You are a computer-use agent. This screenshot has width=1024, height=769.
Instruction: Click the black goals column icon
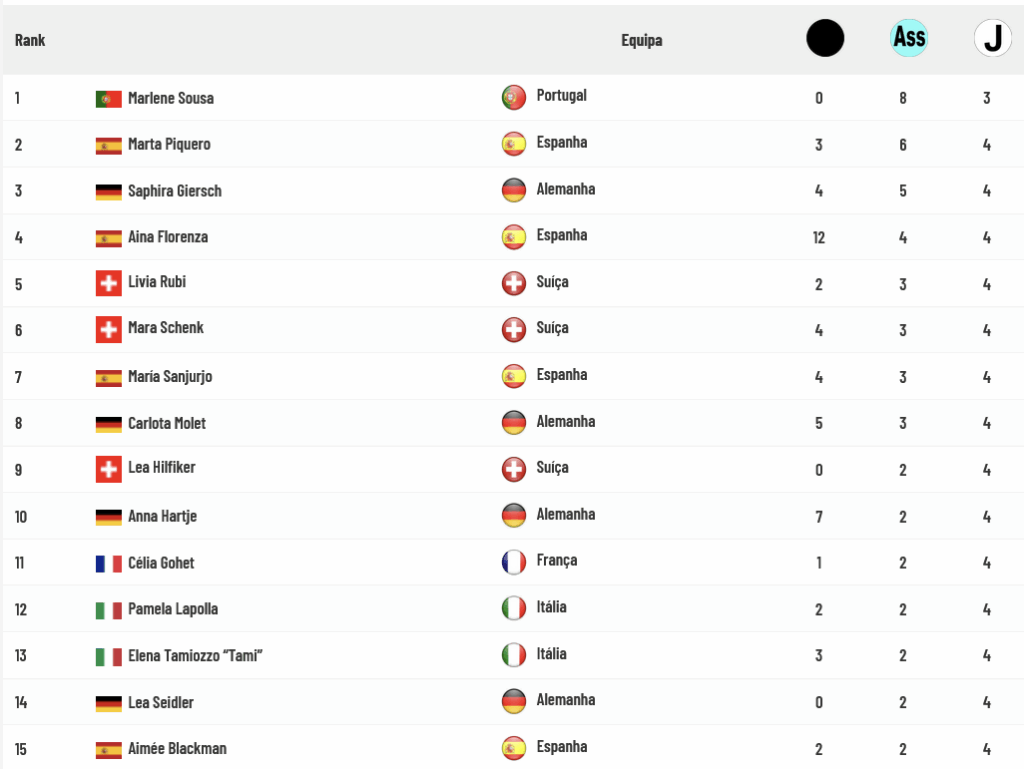tap(825, 39)
